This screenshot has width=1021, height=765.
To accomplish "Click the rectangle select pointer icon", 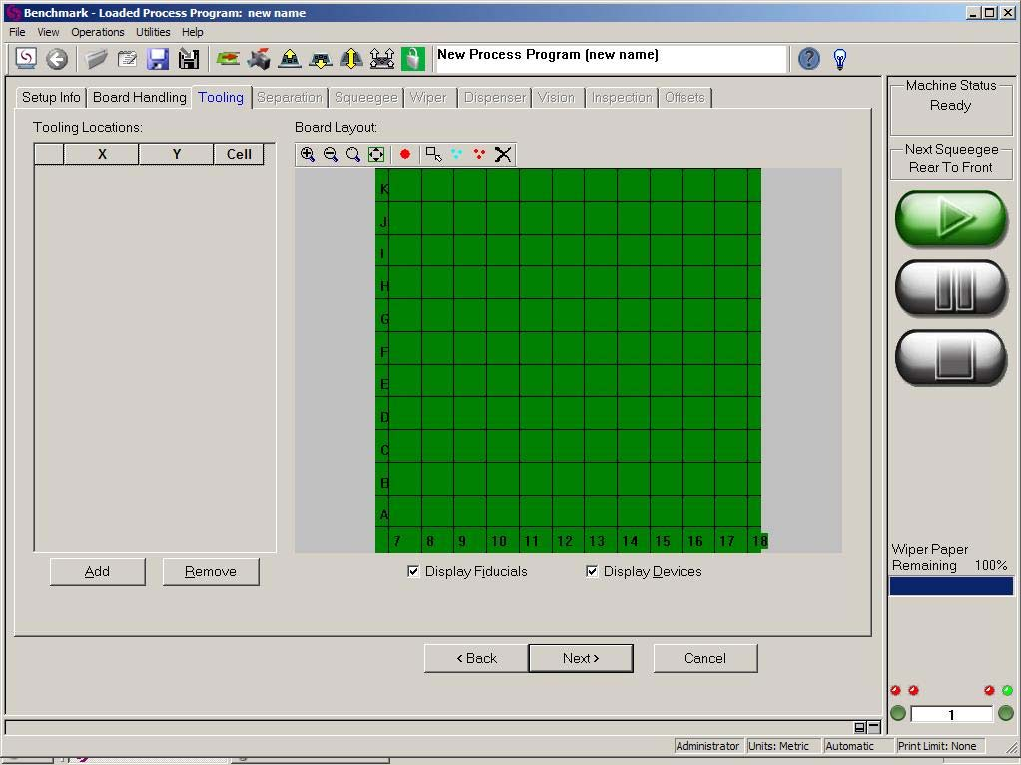I will click(434, 154).
